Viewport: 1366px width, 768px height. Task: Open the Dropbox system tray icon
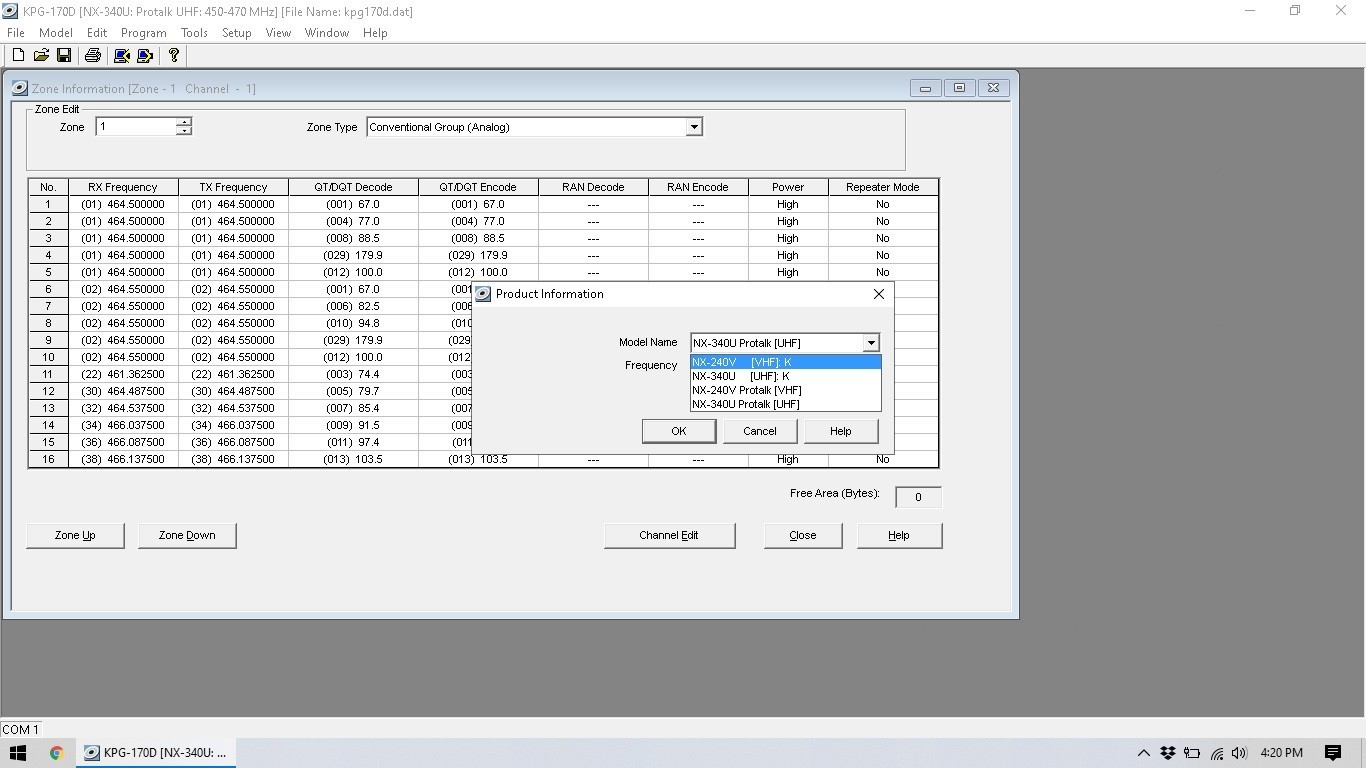1168,752
